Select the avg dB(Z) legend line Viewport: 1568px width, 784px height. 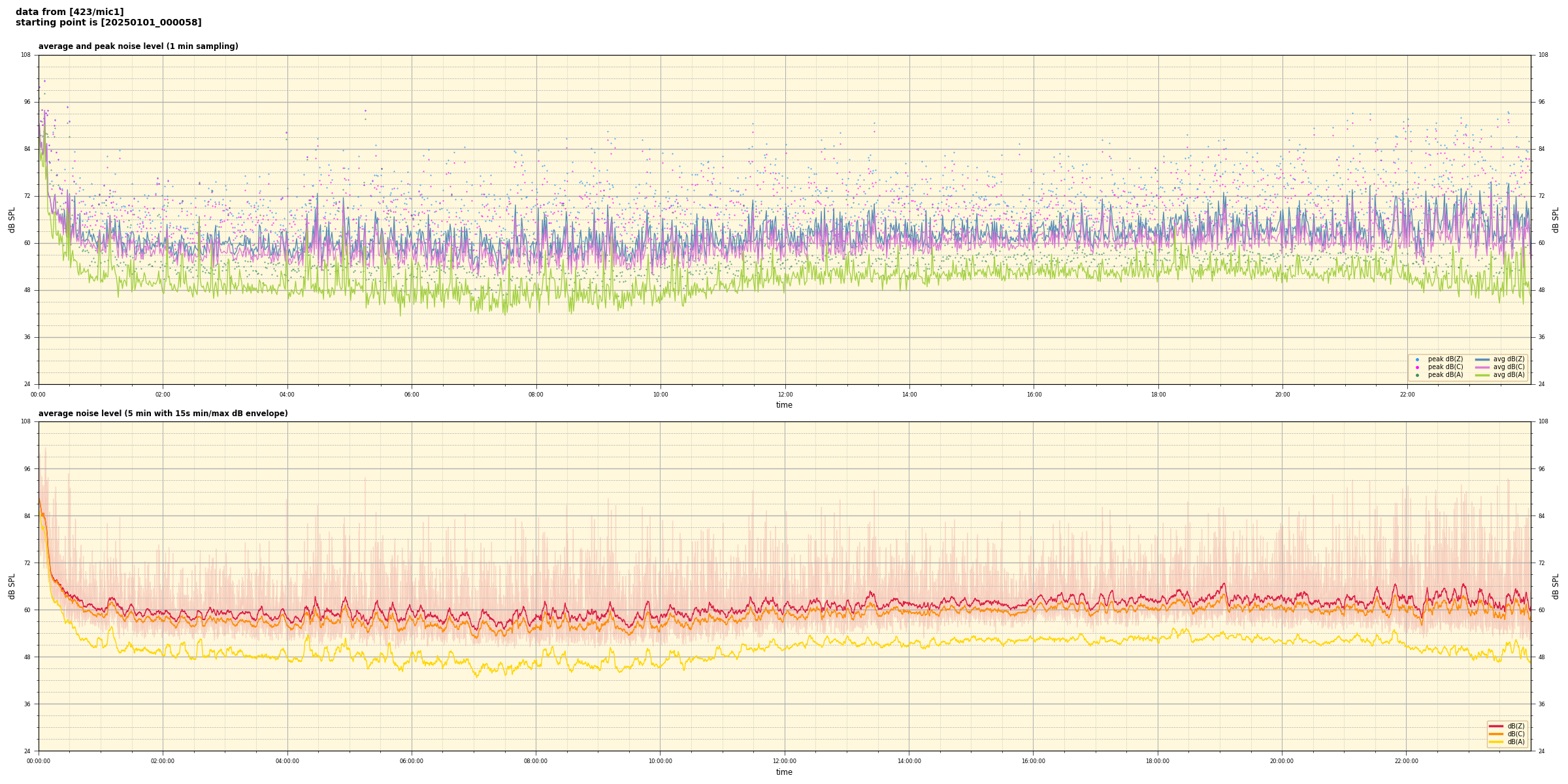1482,359
